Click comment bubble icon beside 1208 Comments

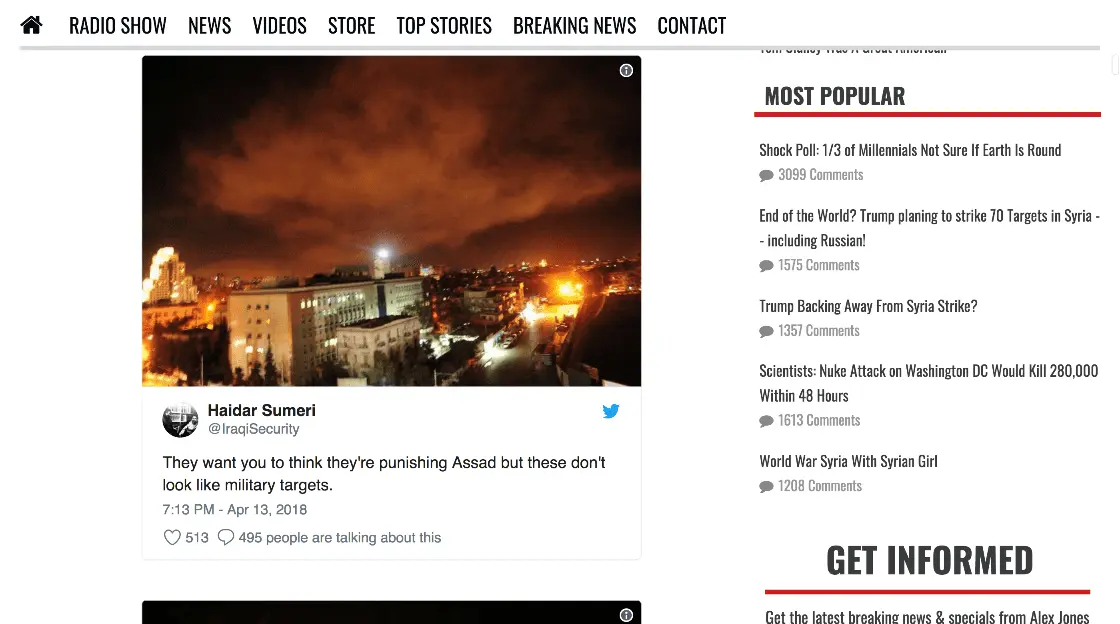click(x=766, y=487)
